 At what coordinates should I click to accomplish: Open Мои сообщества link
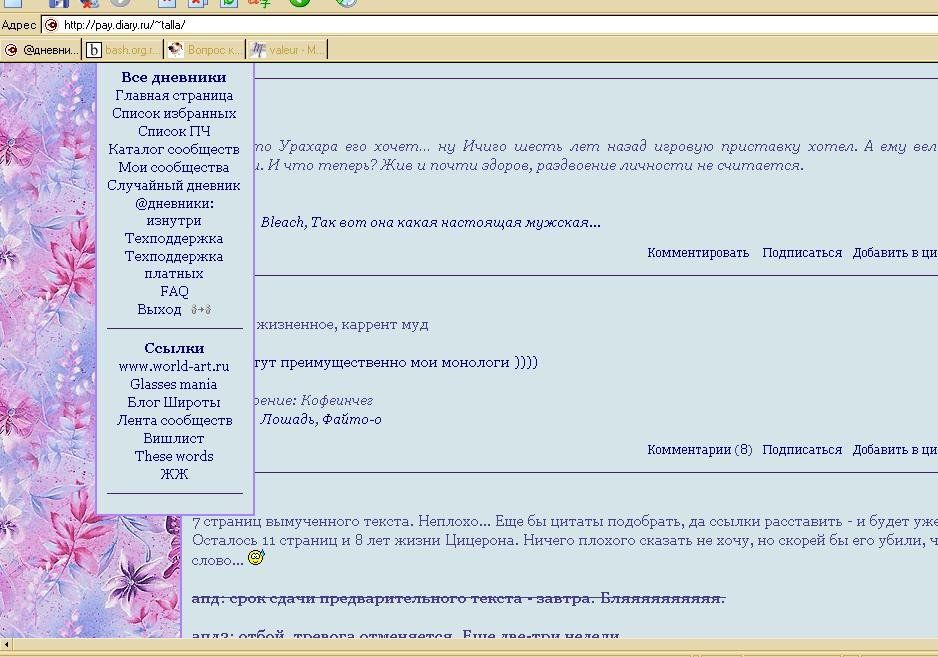click(x=174, y=168)
